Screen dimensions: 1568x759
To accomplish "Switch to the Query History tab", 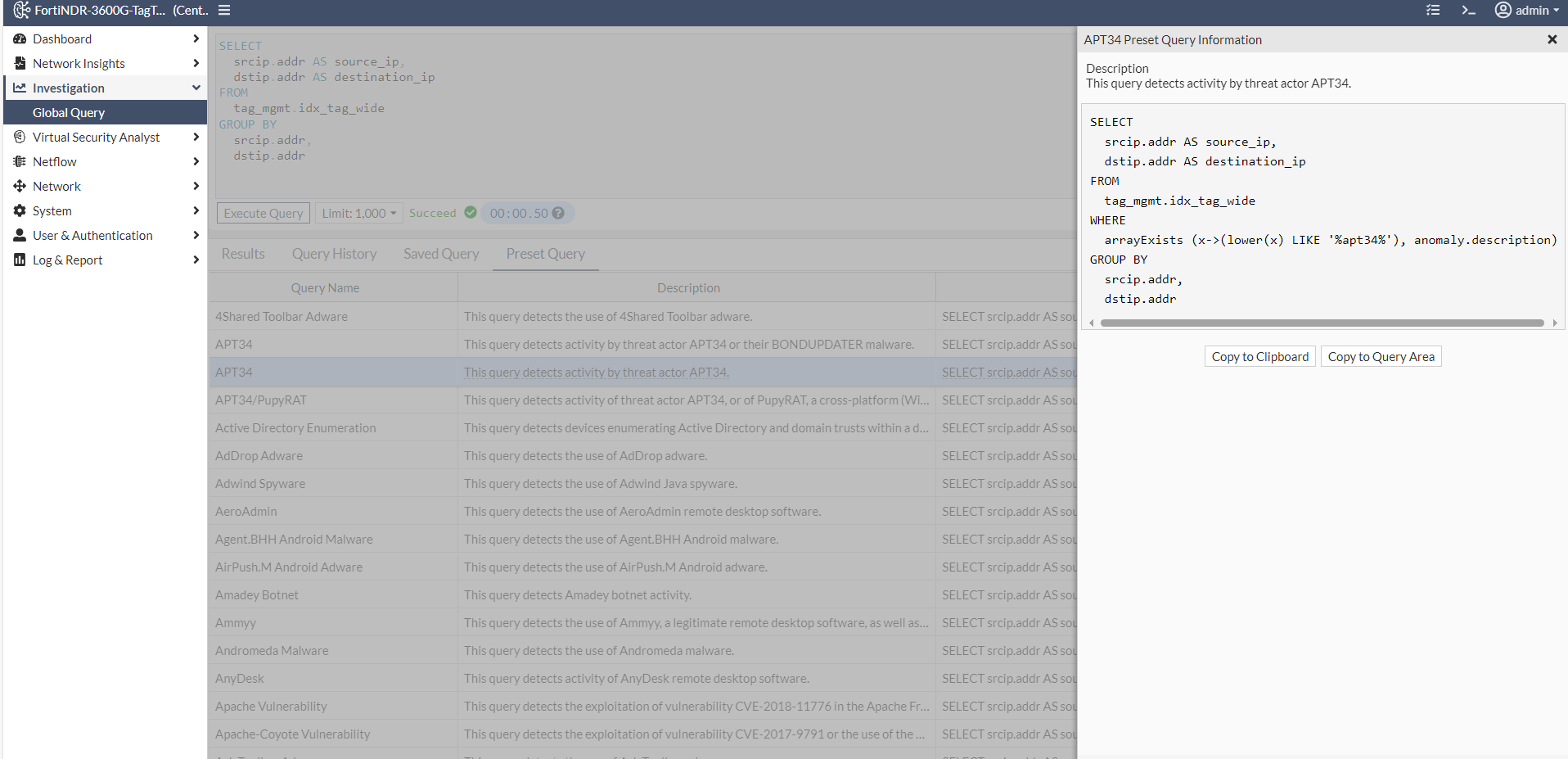I will coord(334,254).
